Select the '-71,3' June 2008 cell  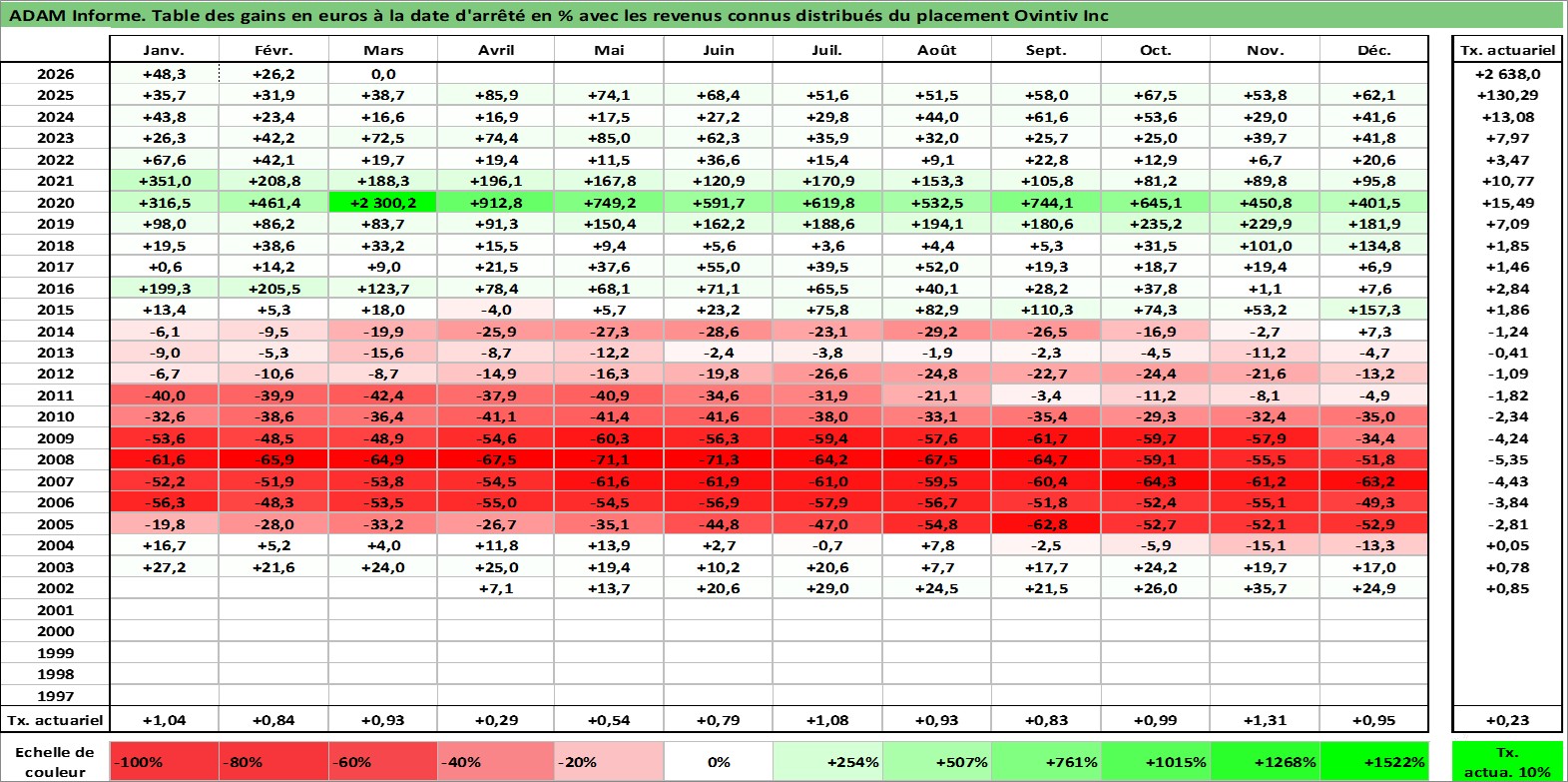(x=719, y=459)
